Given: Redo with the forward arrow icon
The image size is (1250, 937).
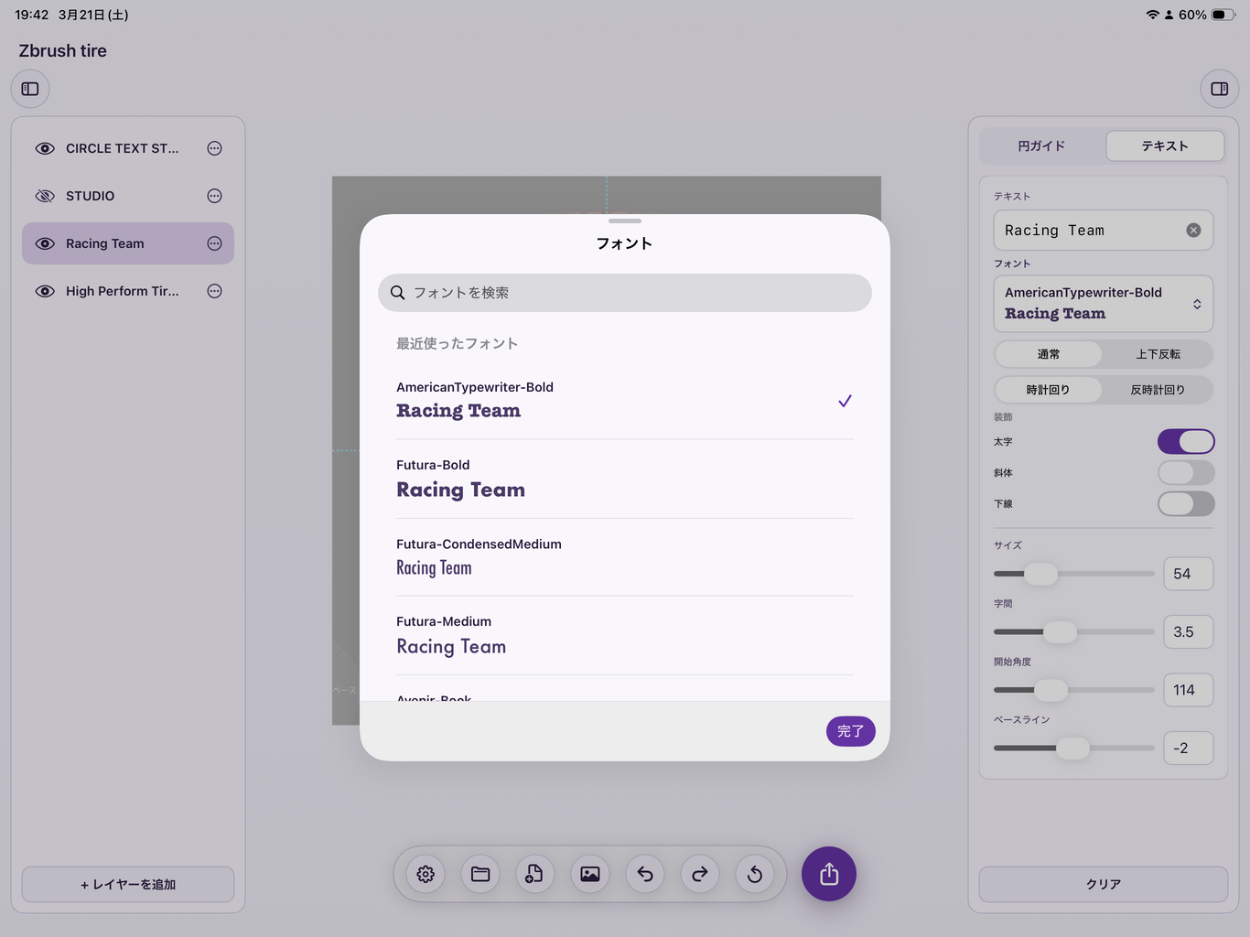Looking at the screenshot, I should (700, 874).
